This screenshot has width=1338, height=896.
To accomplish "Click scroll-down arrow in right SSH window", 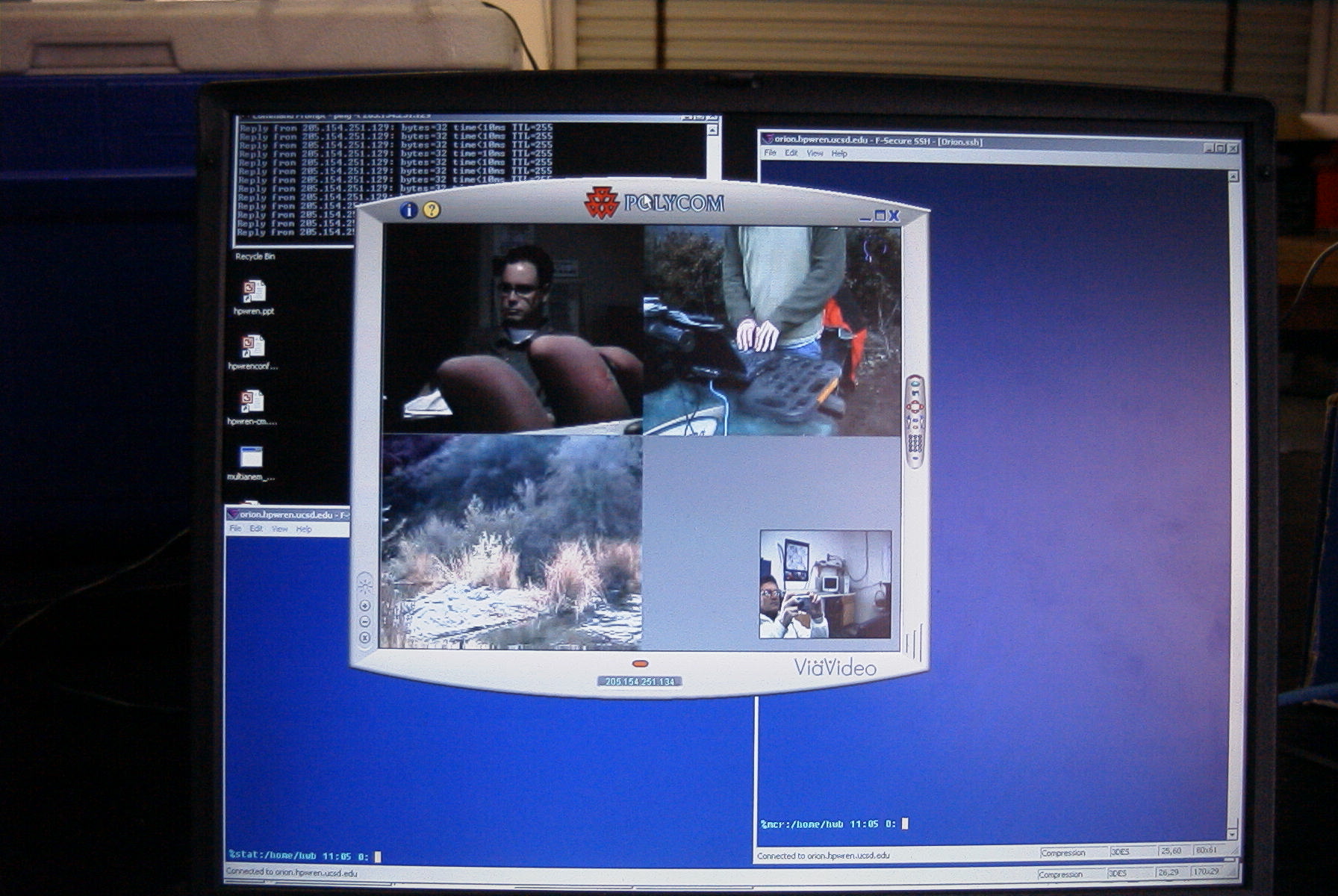I will [1232, 833].
